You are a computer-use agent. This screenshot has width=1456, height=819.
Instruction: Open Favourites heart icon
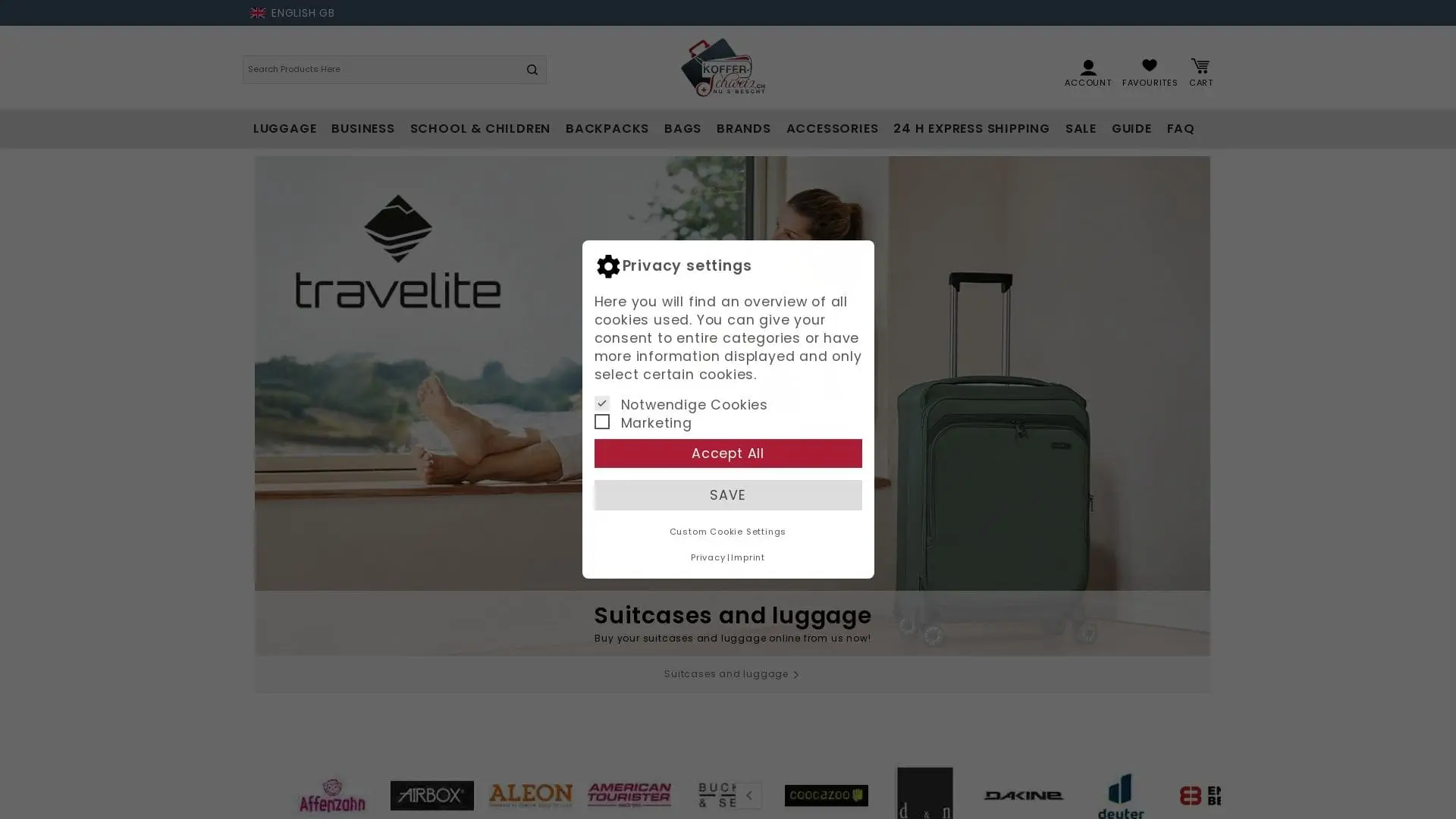[1149, 65]
